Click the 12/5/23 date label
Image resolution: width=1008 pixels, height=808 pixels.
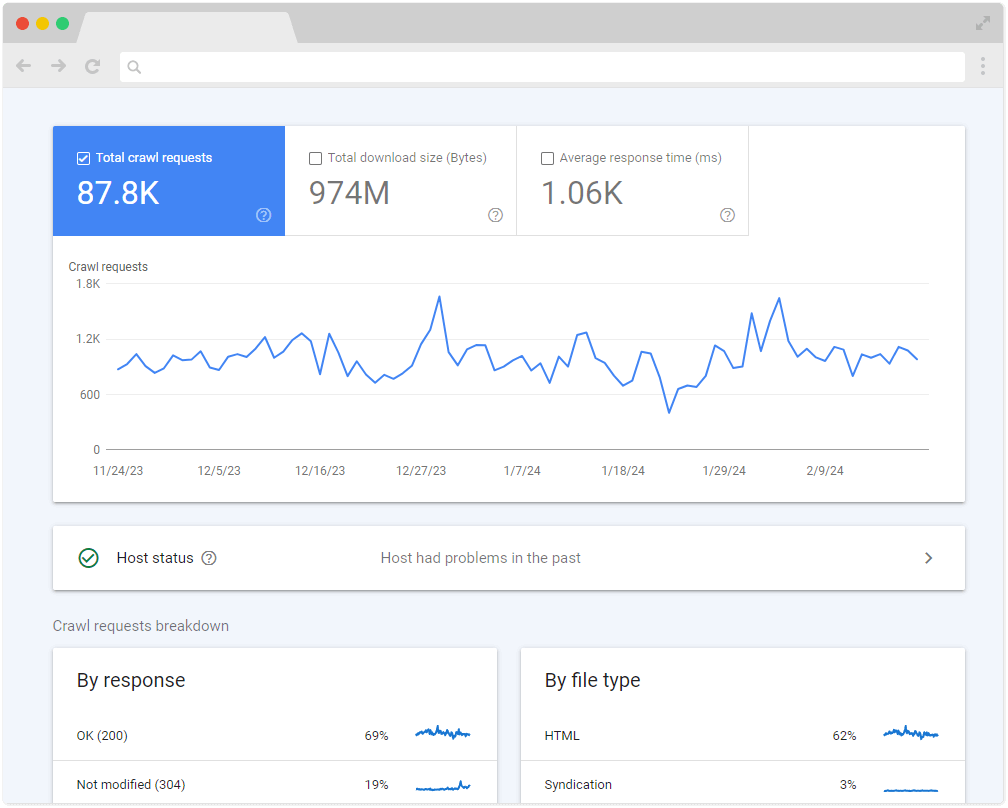pyautogui.click(x=219, y=471)
